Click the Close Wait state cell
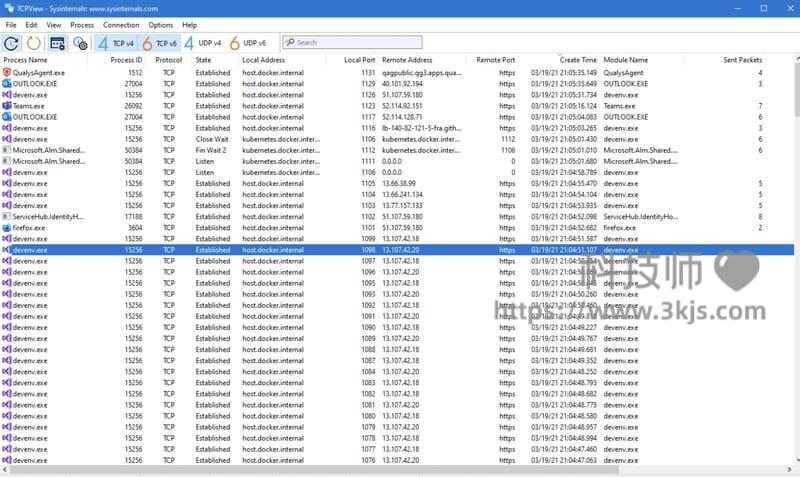800x477 pixels. pyautogui.click(x=212, y=139)
